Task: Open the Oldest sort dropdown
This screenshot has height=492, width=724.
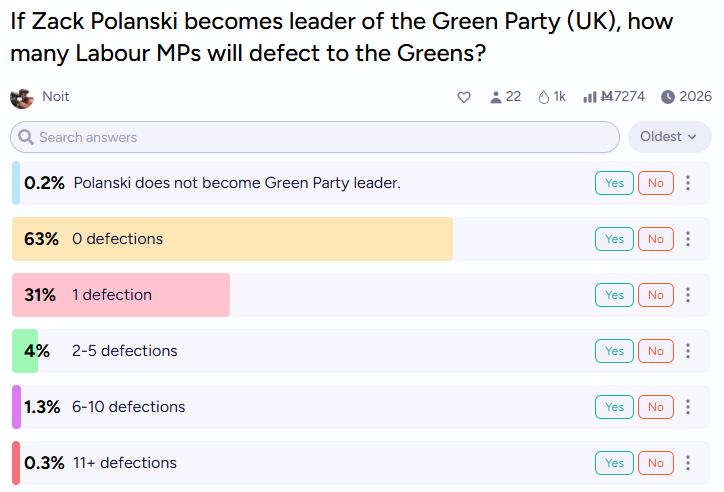Action: tap(669, 137)
